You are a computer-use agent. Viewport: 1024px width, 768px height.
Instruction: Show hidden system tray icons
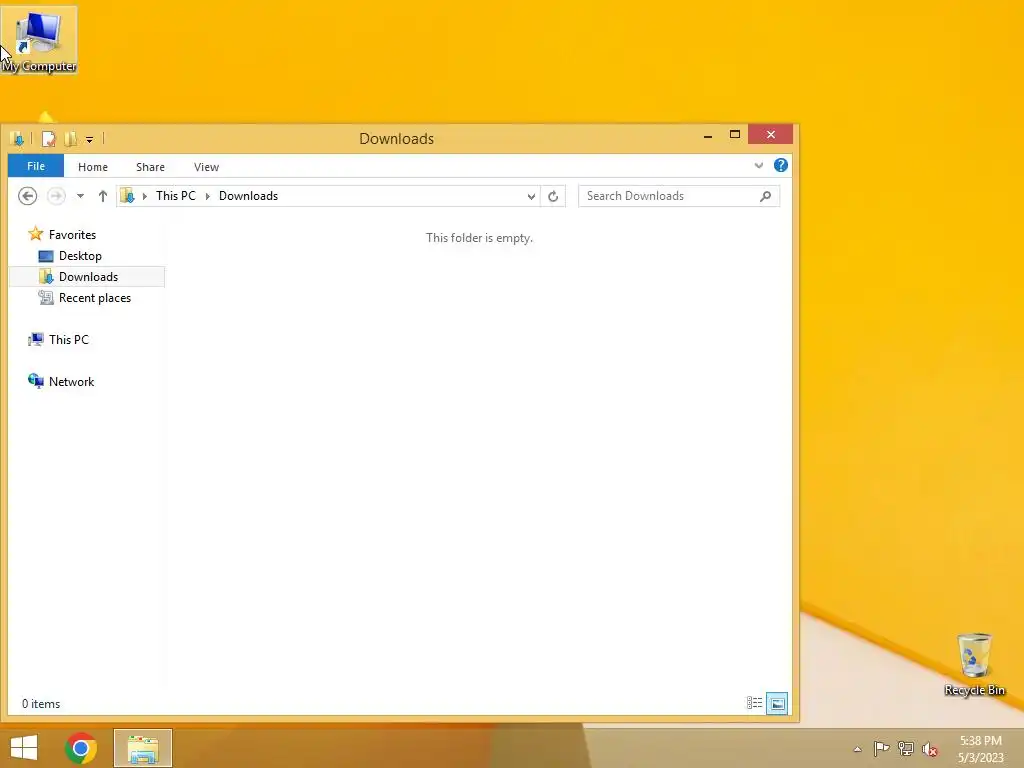pos(857,749)
